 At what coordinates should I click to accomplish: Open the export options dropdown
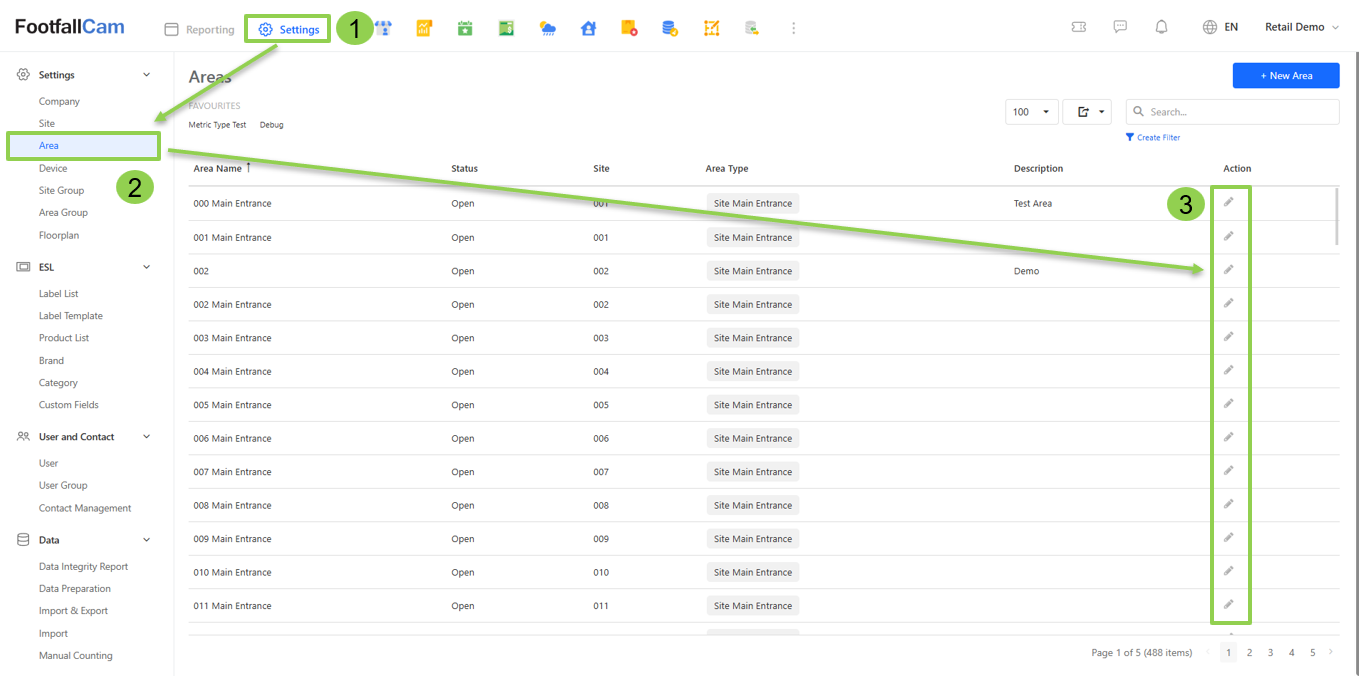tap(1087, 112)
